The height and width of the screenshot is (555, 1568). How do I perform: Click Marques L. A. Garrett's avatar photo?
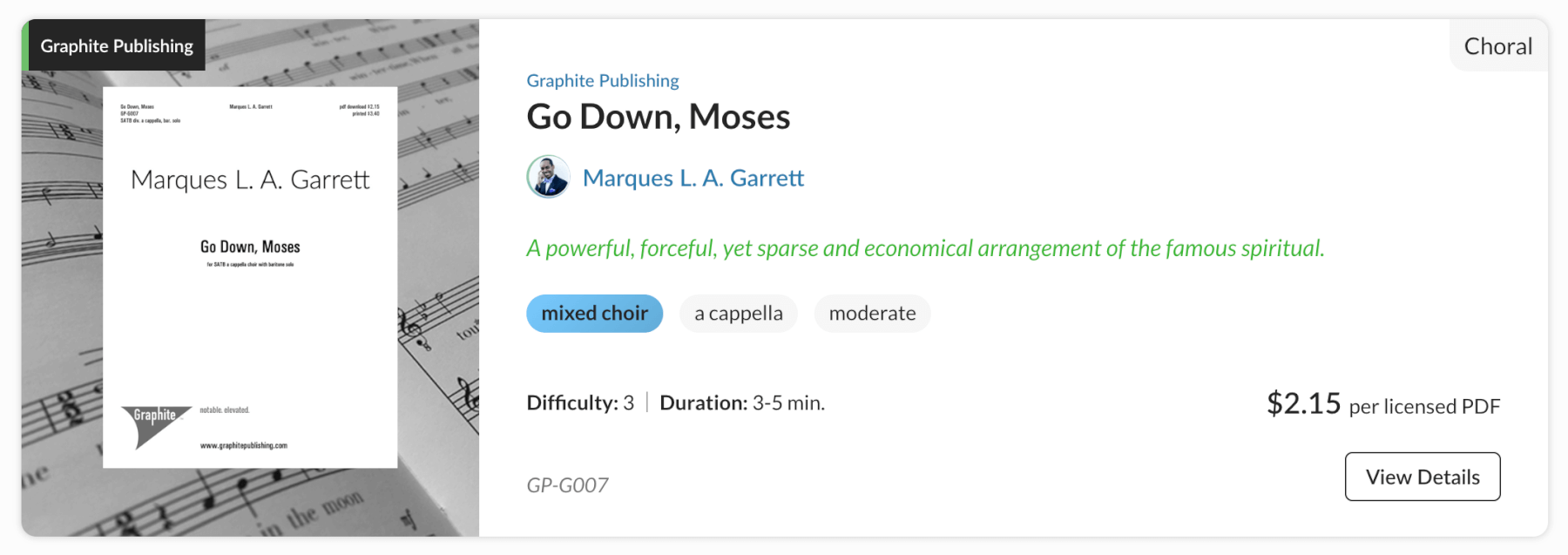pyautogui.click(x=548, y=177)
